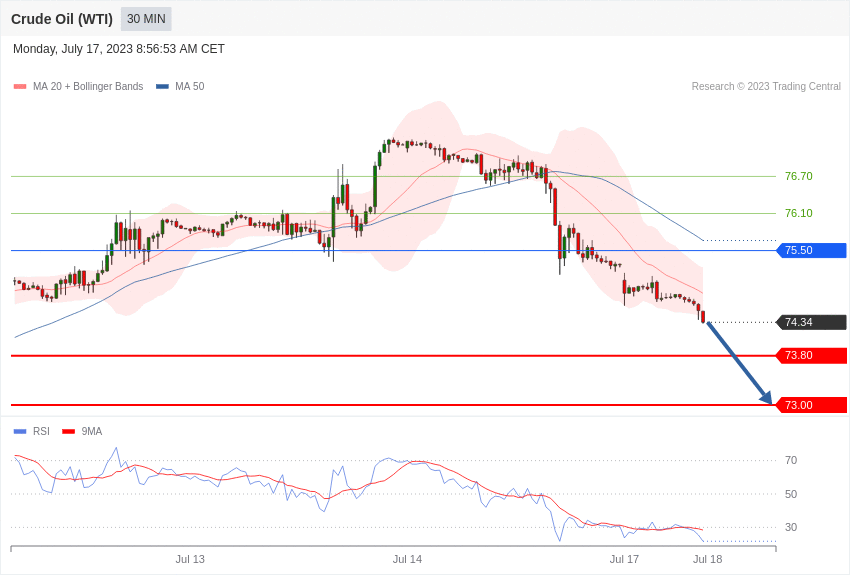Click the MA 20 + Bollinger Bands legend swatch
The height and width of the screenshot is (576, 850).
[20, 87]
